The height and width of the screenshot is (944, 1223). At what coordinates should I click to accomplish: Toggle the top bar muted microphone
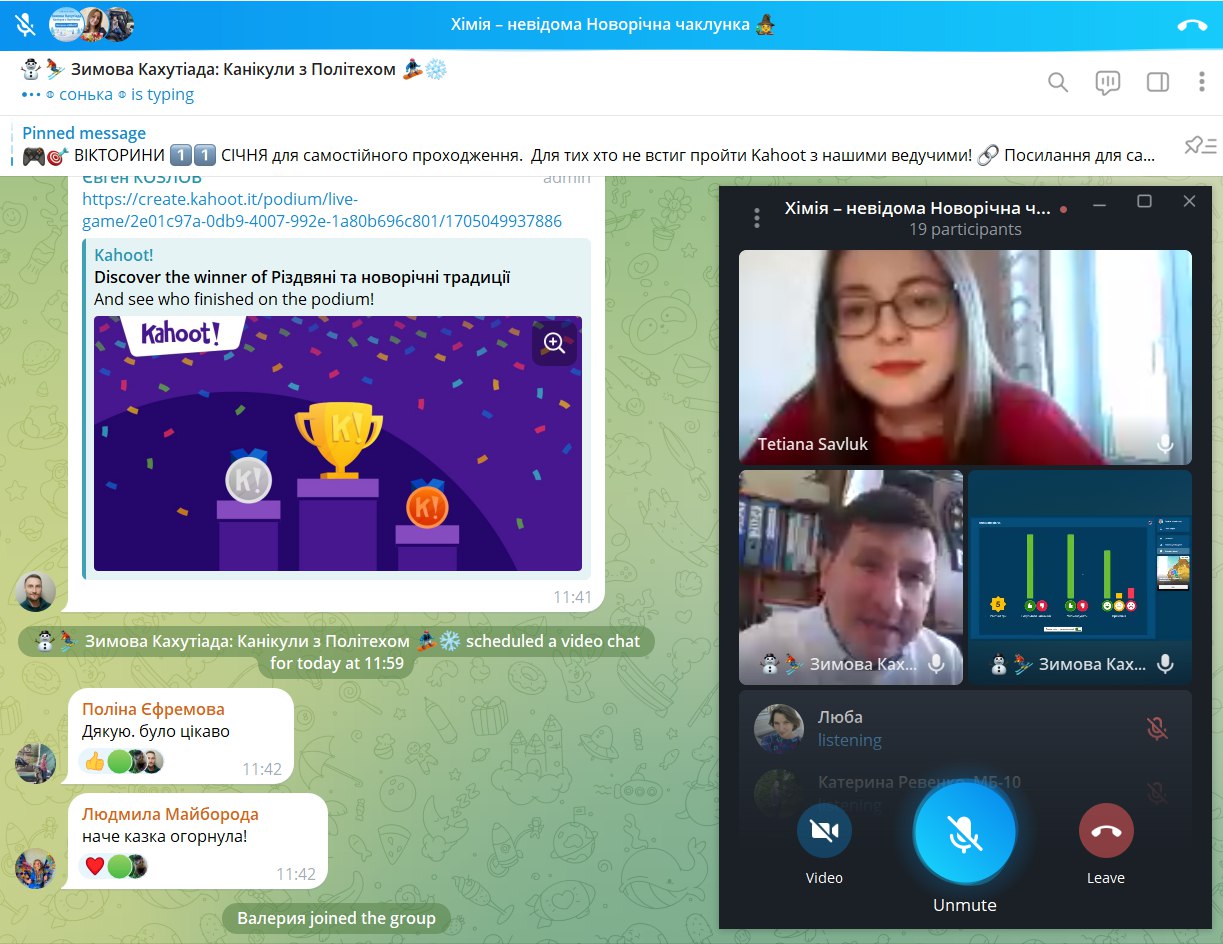25,24
